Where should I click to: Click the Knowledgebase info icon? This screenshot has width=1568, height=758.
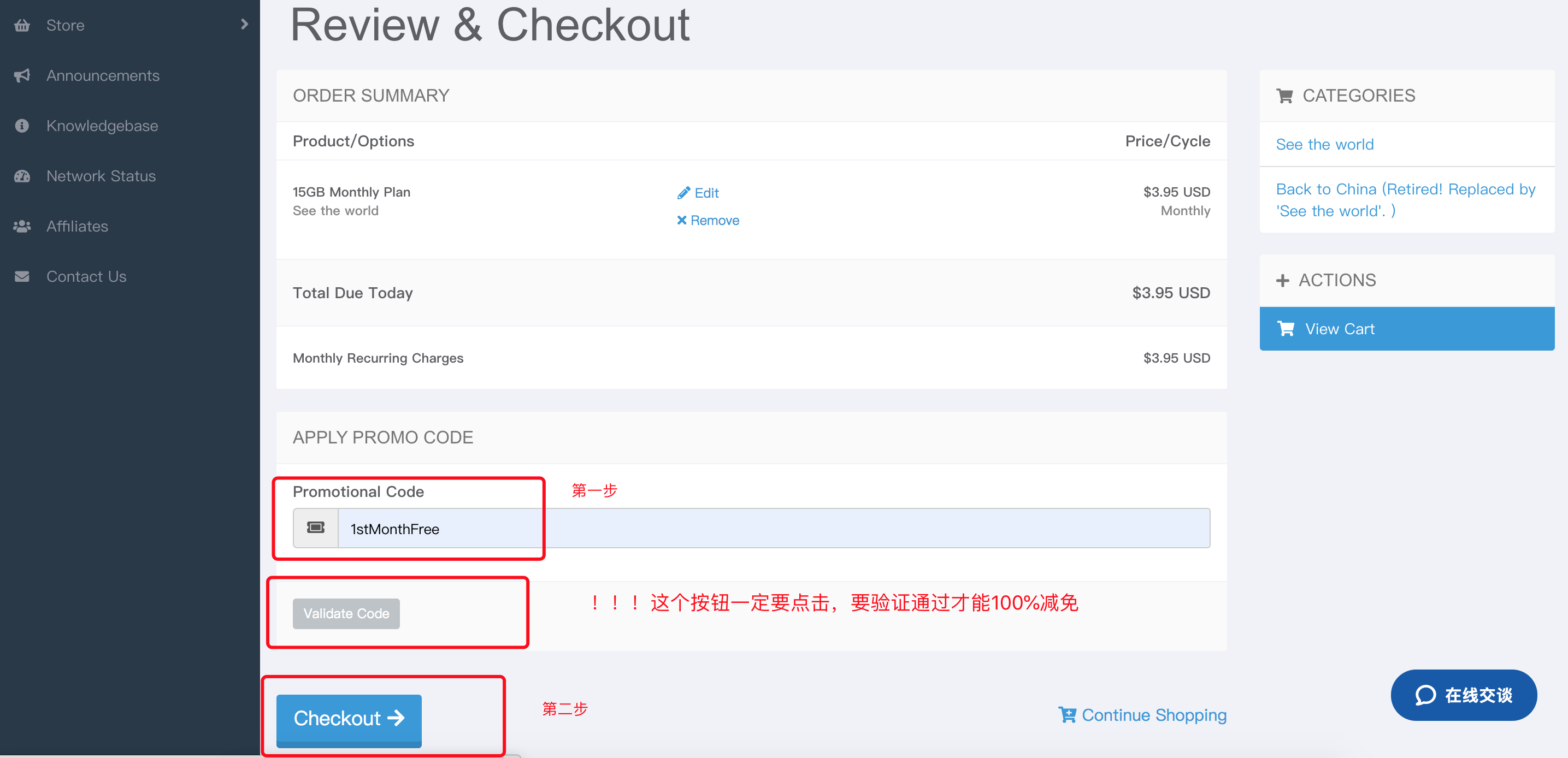point(22,126)
